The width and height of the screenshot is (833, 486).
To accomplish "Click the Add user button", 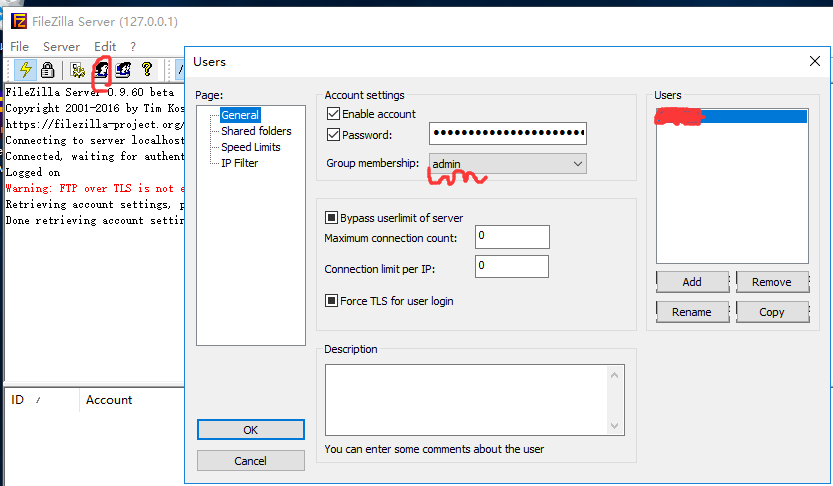I will pyautogui.click(x=692, y=282).
